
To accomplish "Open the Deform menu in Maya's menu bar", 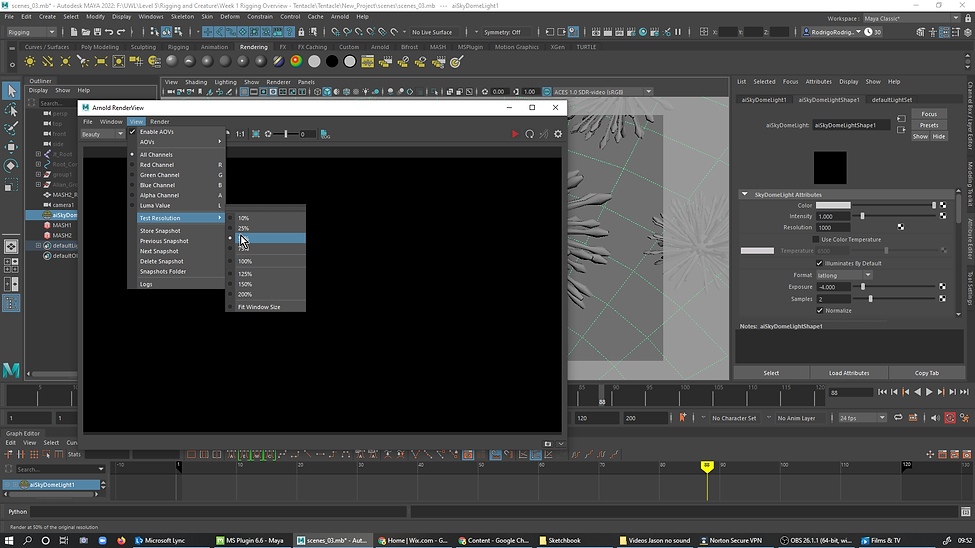I will coord(229,17).
